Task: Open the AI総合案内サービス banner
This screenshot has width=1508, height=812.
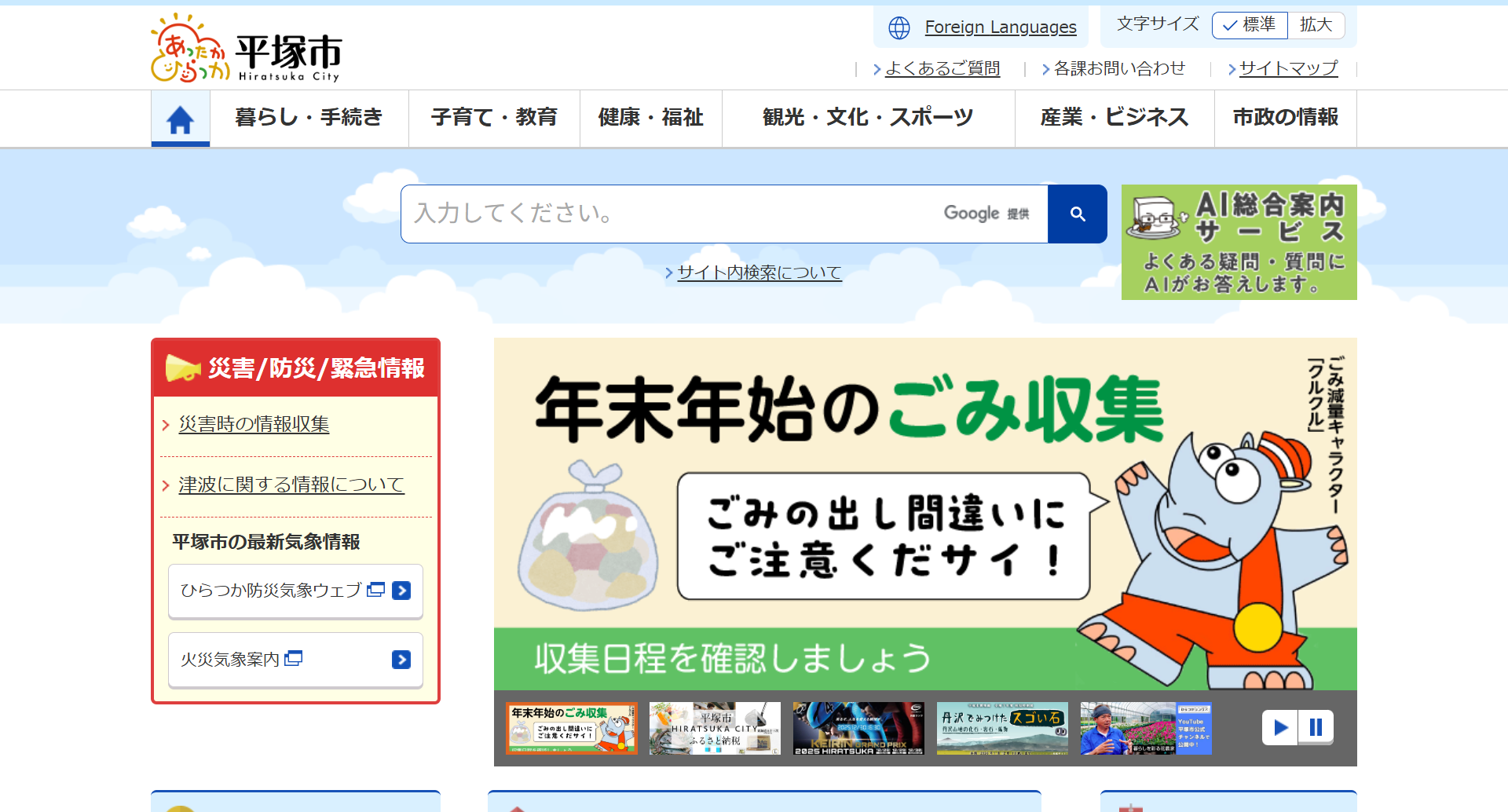Action: pyautogui.click(x=1239, y=242)
